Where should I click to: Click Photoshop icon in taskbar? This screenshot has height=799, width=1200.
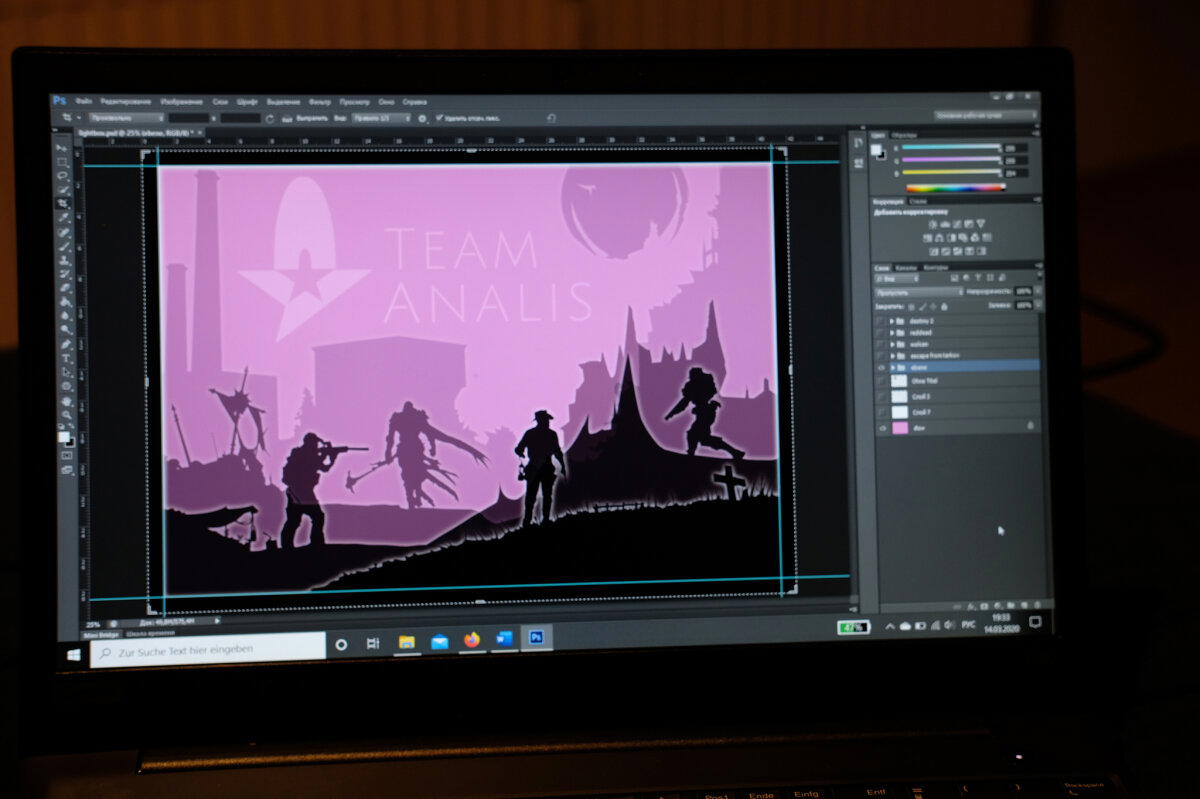(536, 637)
